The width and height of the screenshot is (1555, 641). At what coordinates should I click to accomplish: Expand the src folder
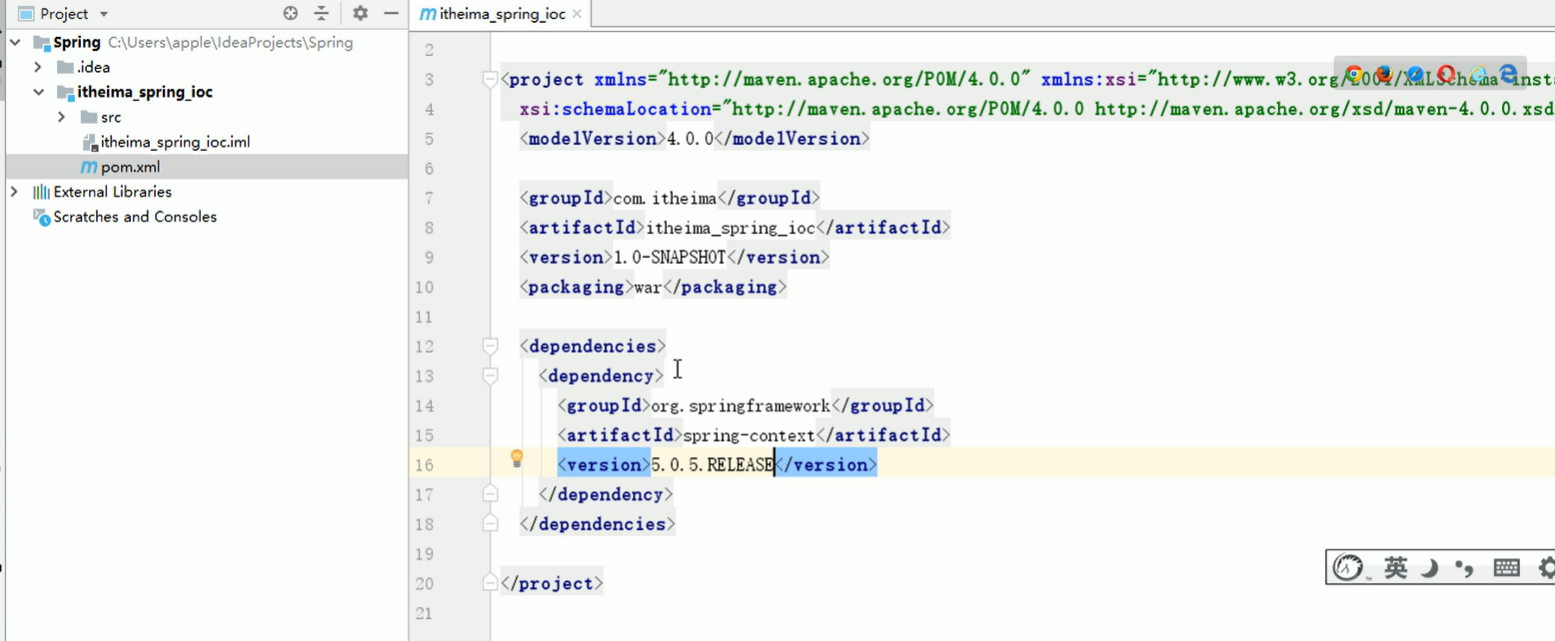pos(62,117)
